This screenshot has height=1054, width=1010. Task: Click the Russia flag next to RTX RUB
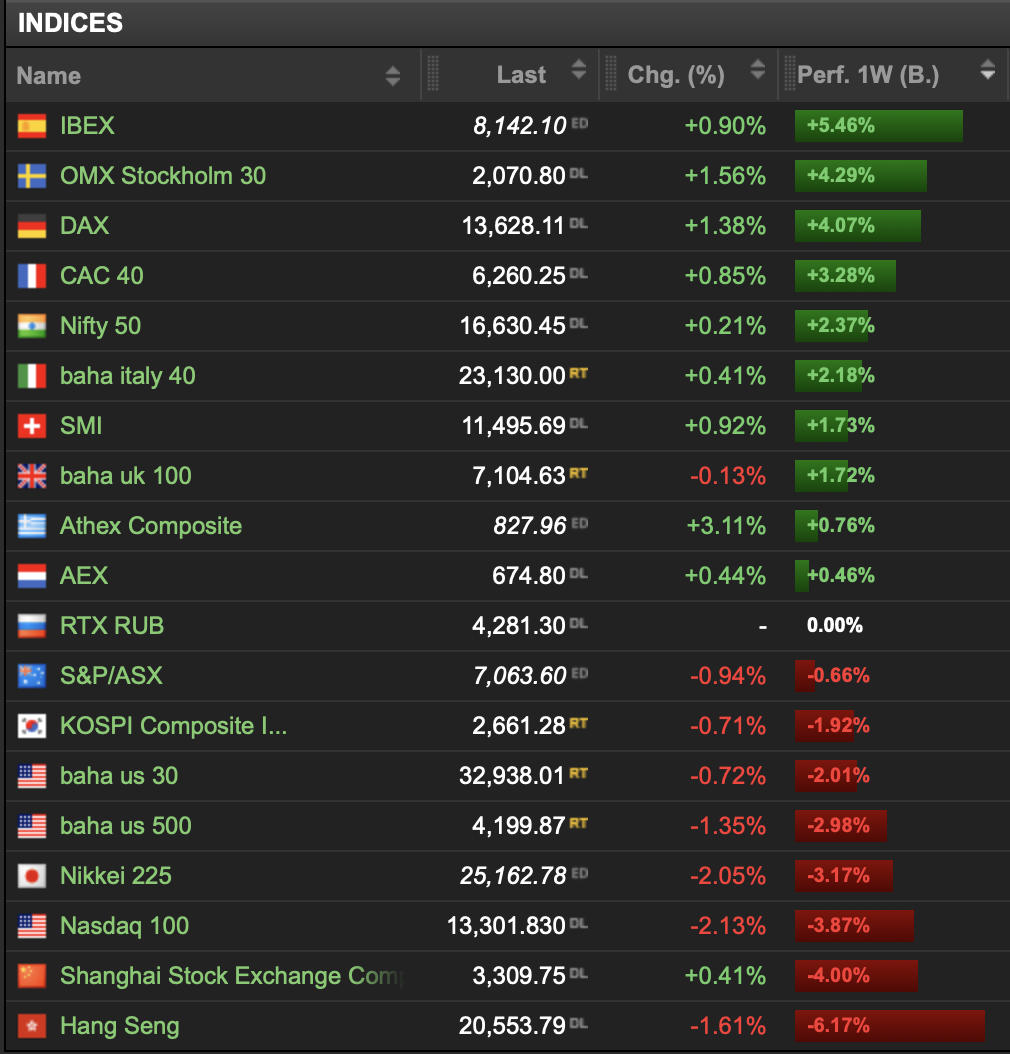(32, 626)
